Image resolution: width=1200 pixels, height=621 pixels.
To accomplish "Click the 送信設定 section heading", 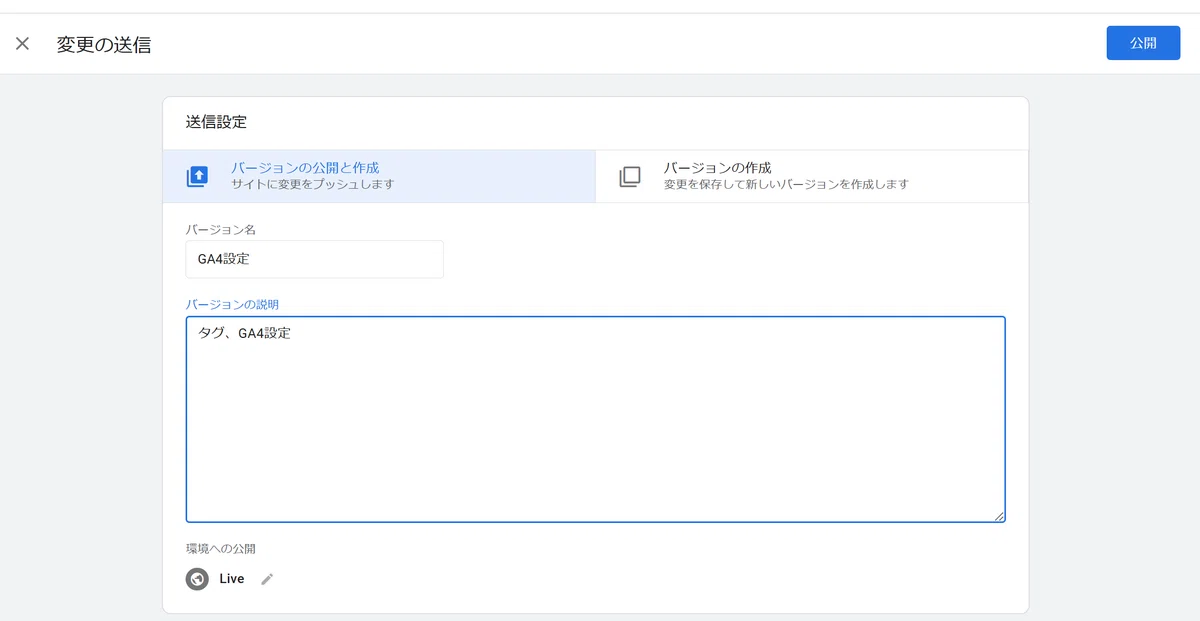I will click(x=216, y=122).
